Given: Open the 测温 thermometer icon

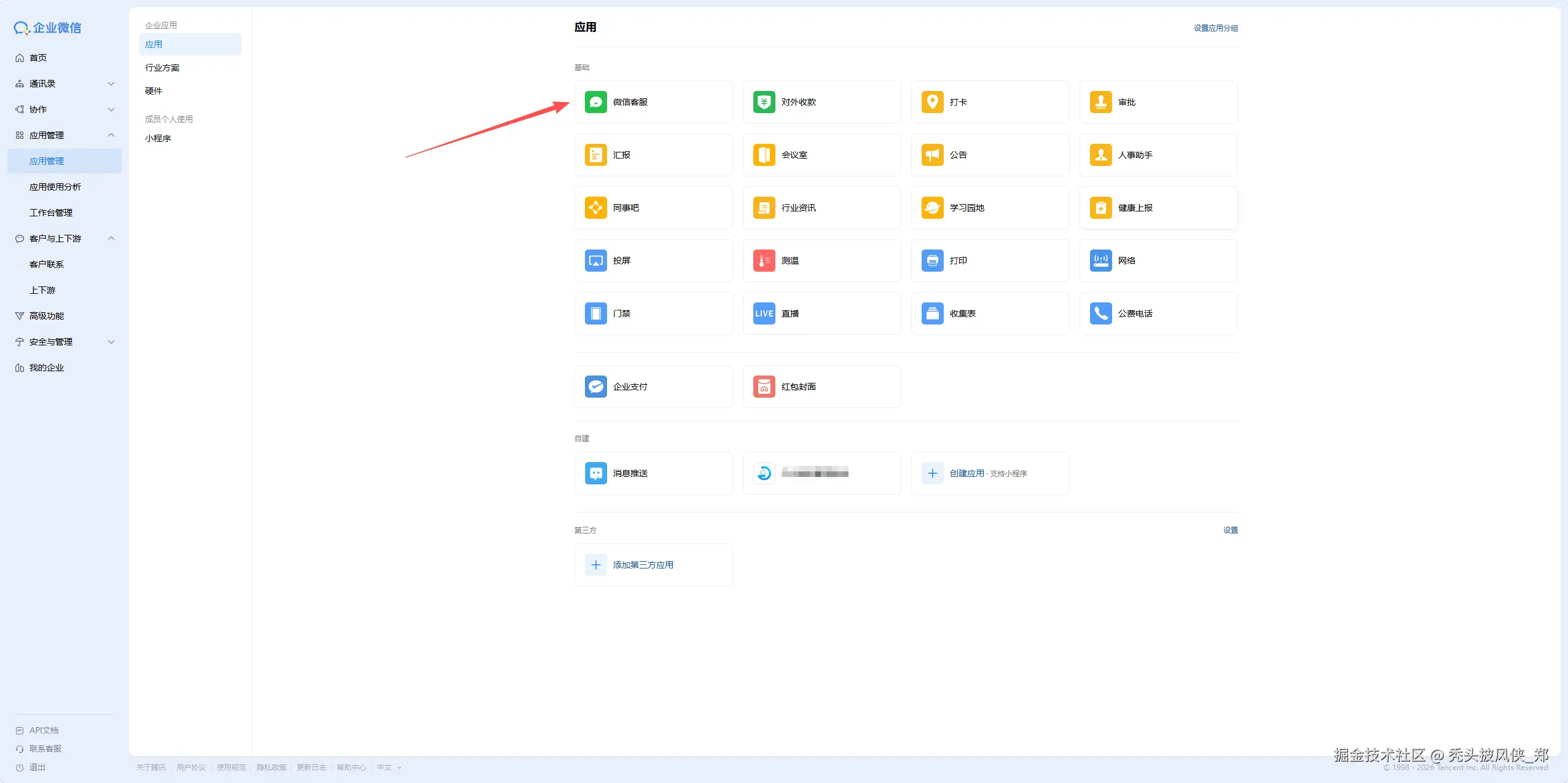Looking at the screenshot, I should click(x=764, y=261).
